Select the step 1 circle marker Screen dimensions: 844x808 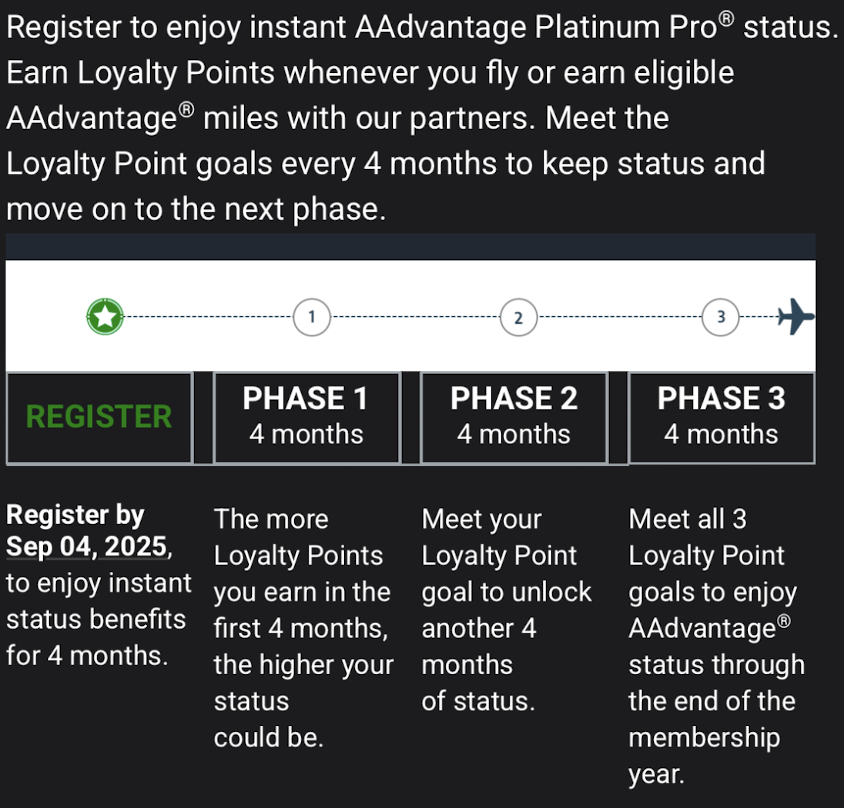click(x=312, y=318)
